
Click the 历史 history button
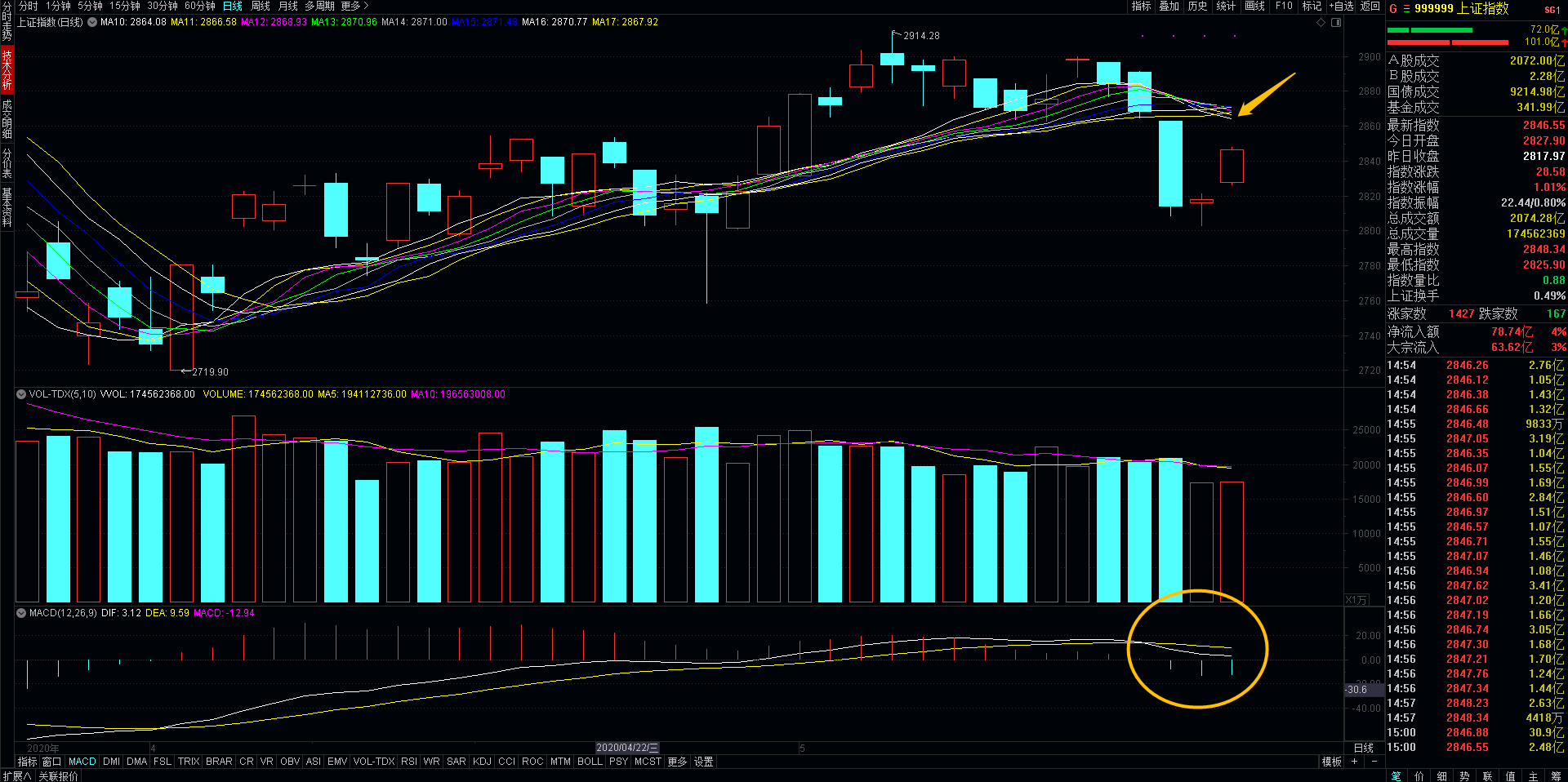(1198, 6)
